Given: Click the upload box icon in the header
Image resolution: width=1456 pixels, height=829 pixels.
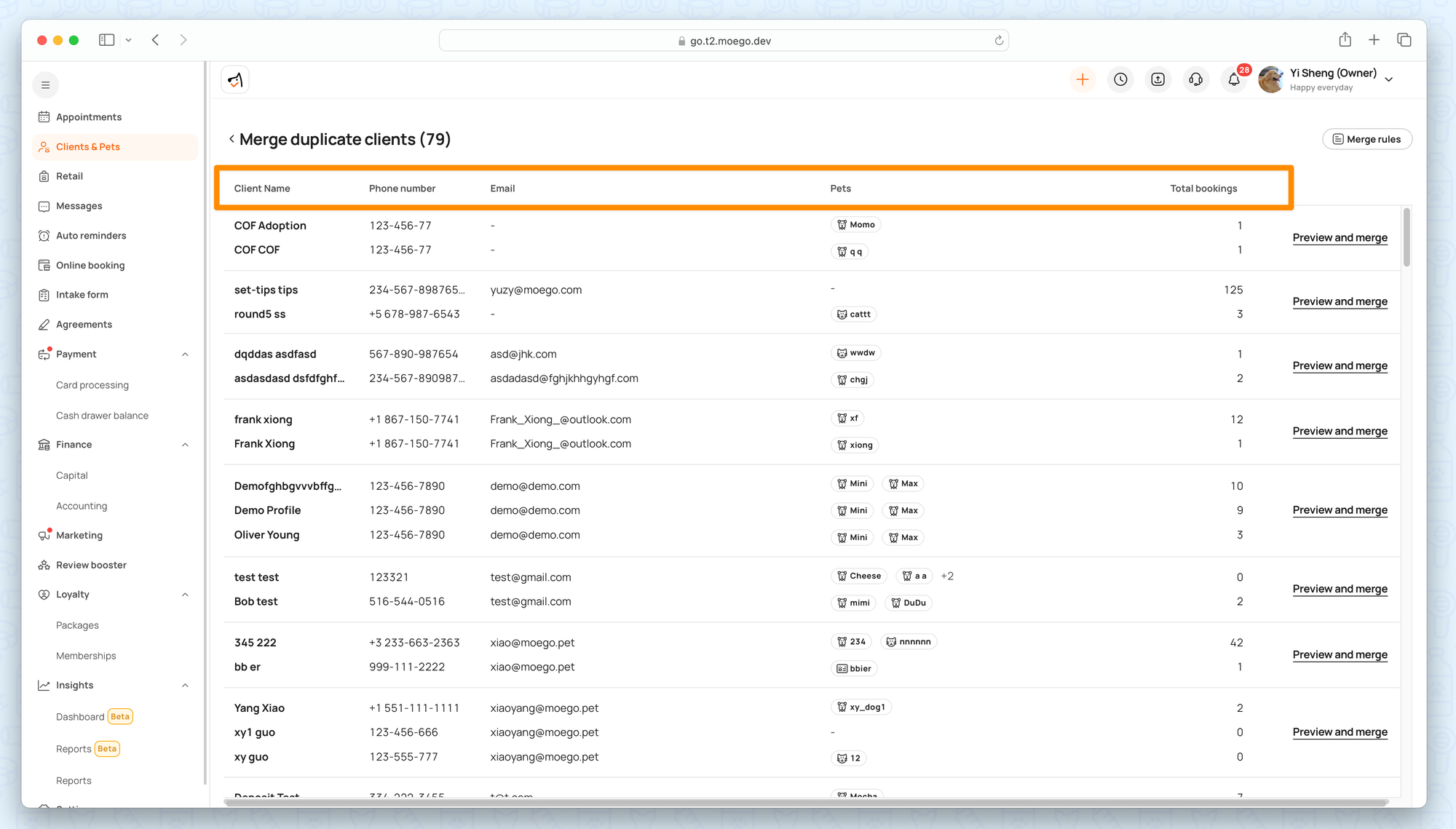Looking at the screenshot, I should (x=1158, y=80).
